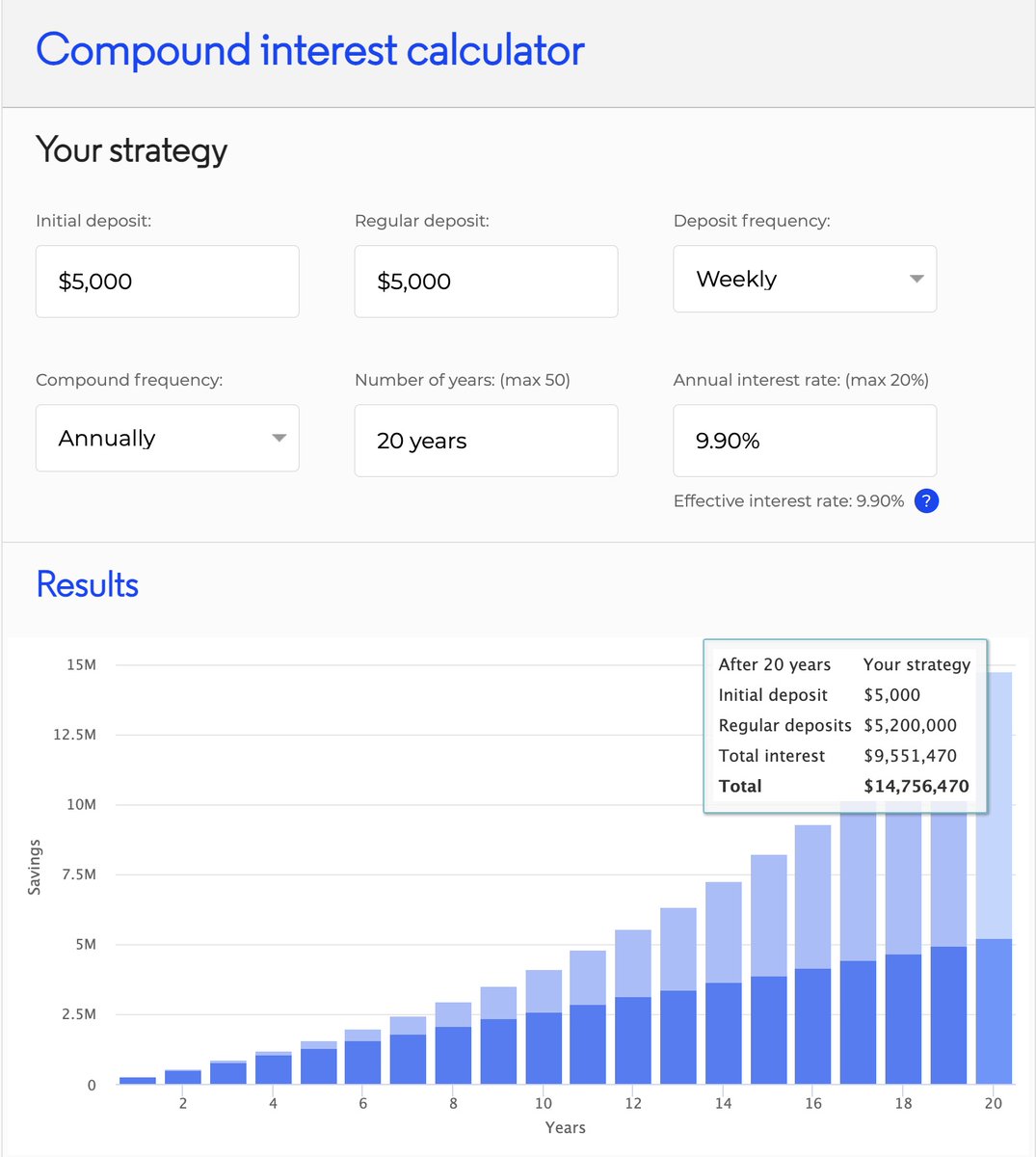The height and width of the screenshot is (1157, 1036).
Task: Click the Results heading
Action: click(88, 584)
